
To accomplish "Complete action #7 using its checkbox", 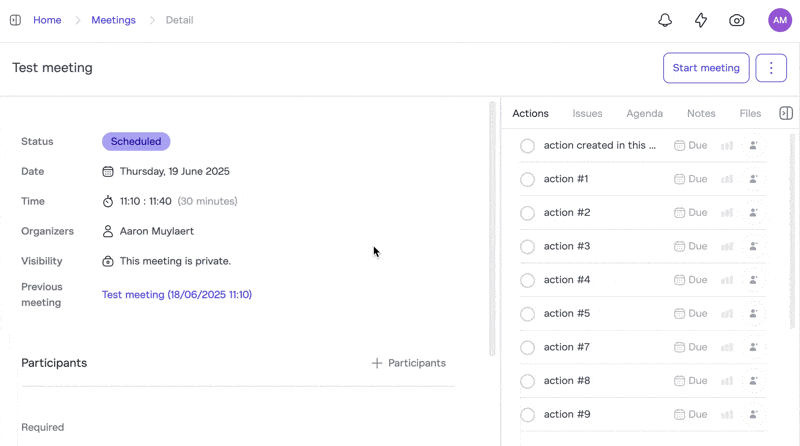I will [x=527, y=348].
